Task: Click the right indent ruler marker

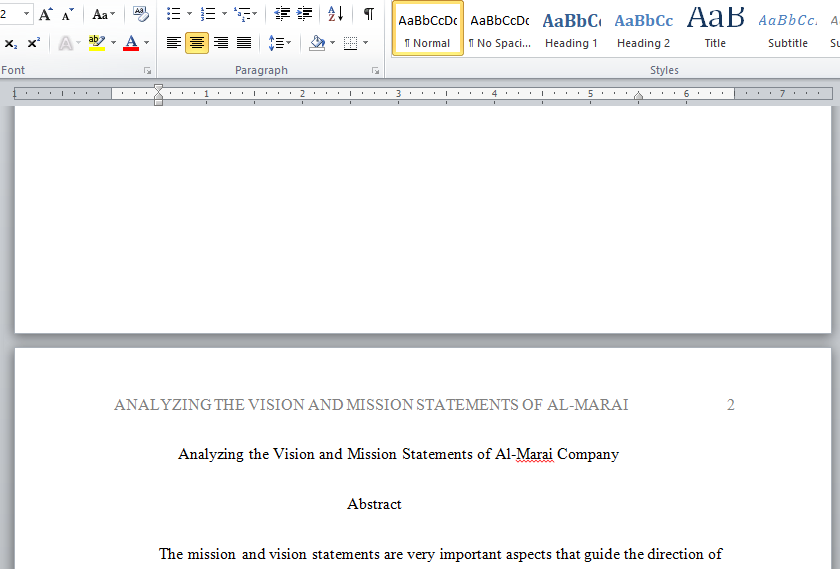Action: 638,96
